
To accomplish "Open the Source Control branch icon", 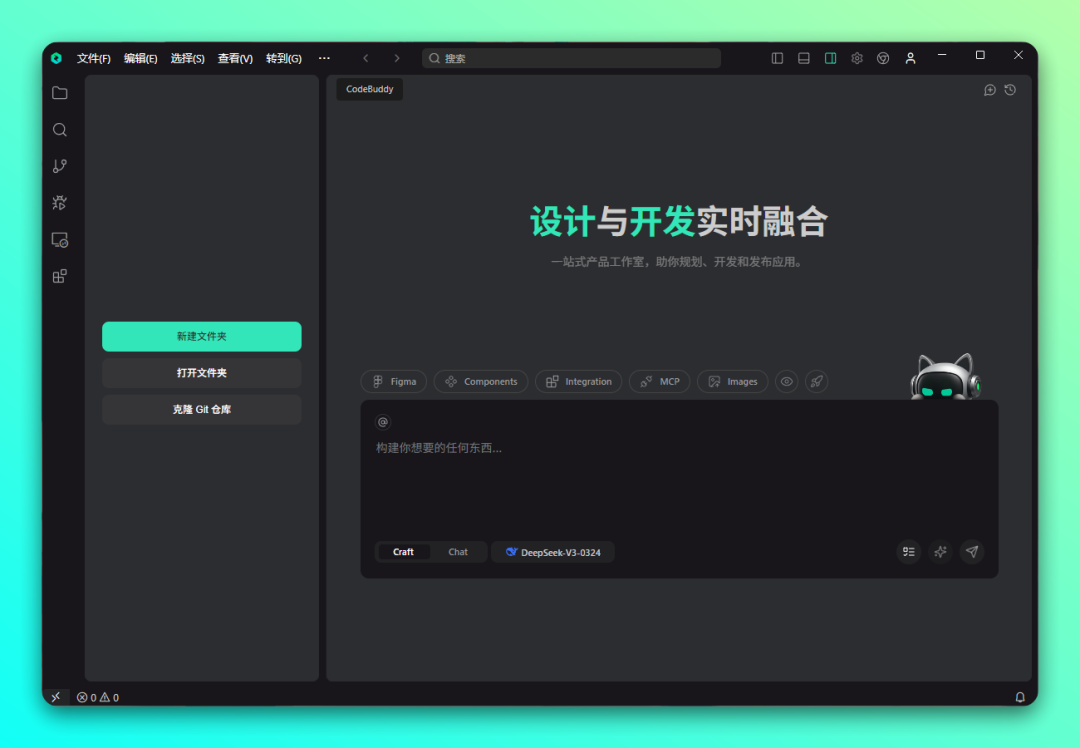I will click(60, 166).
